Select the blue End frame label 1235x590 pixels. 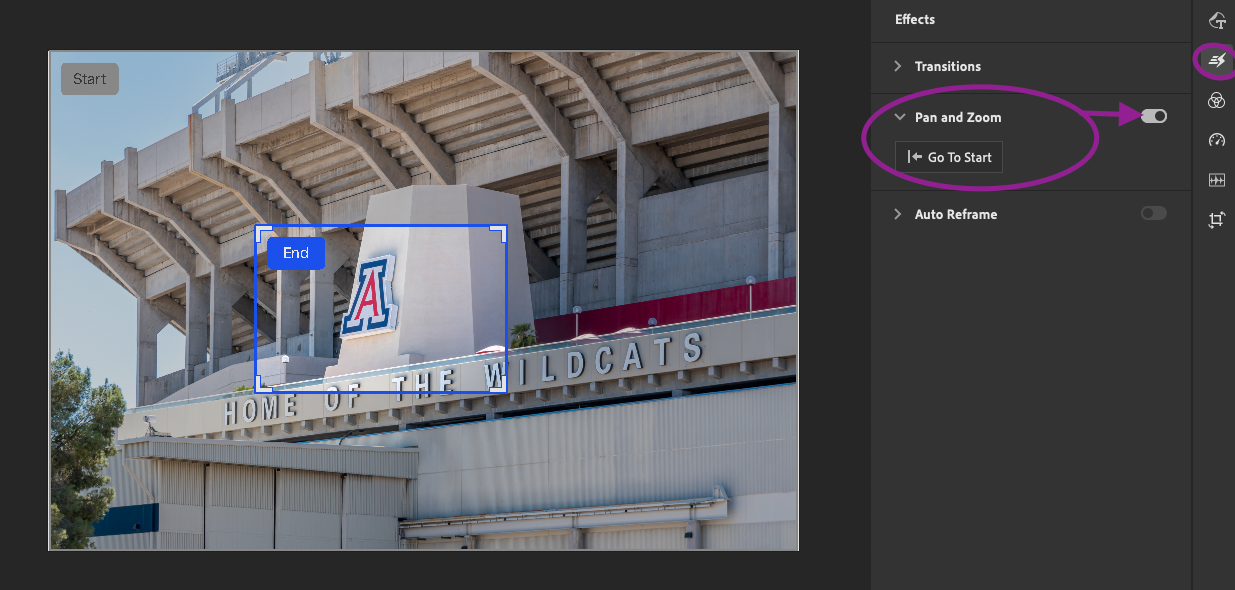[x=296, y=253]
